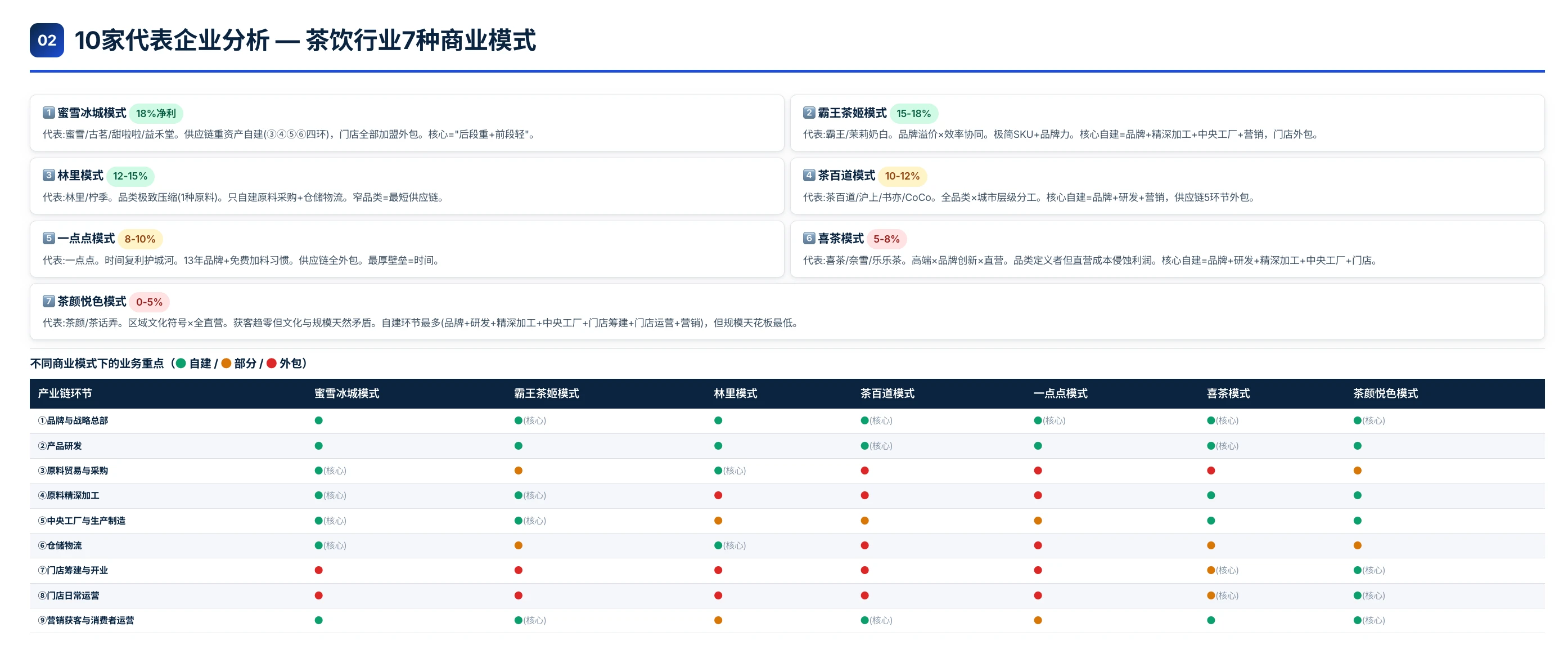
Task: Click the orange dot for 霸王茶姬 in ③原料贸易与采购 row
Action: click(518, 471)
